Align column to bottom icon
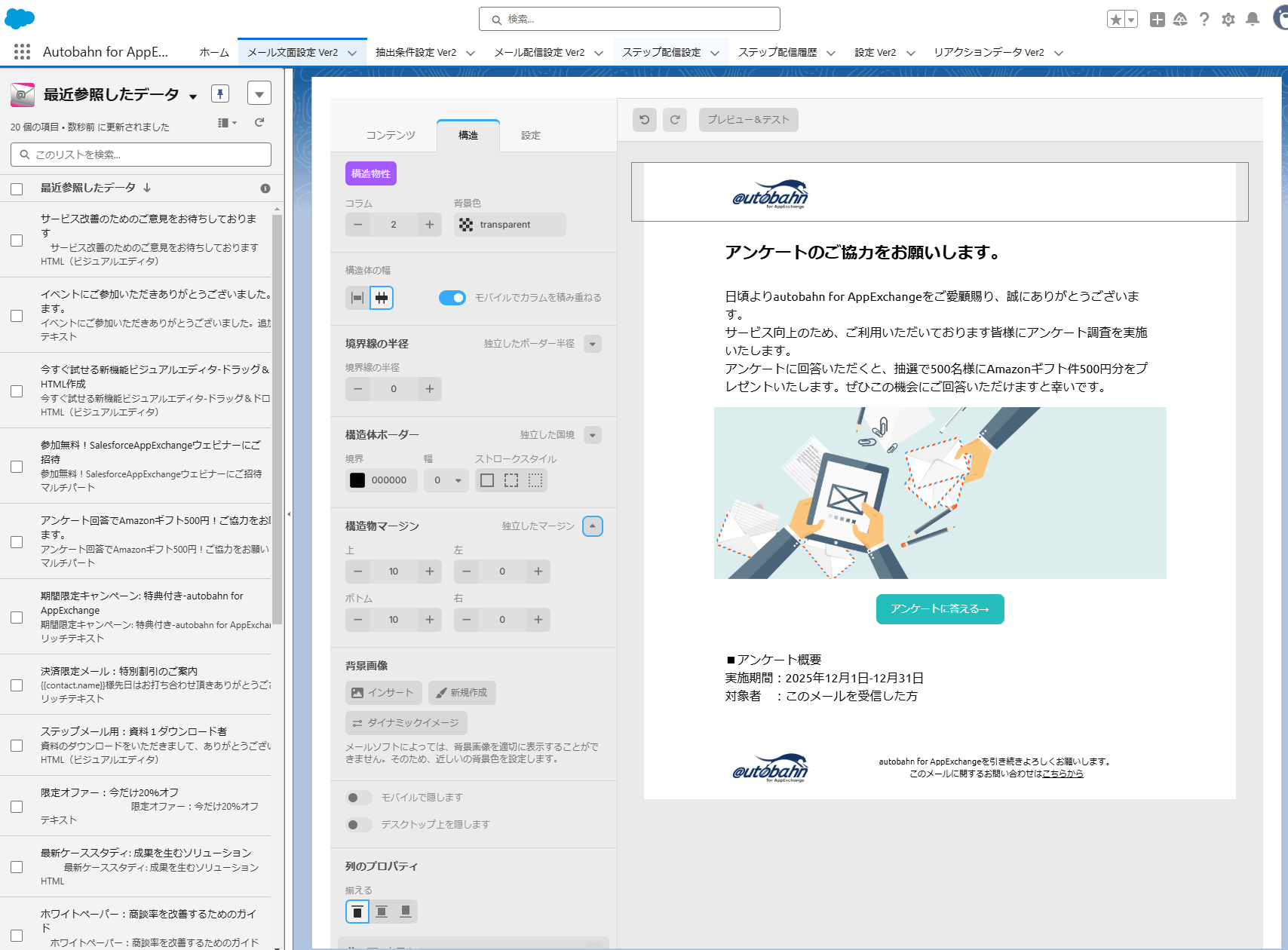This screenshot has height=950, width=1288. coord(406,912)
